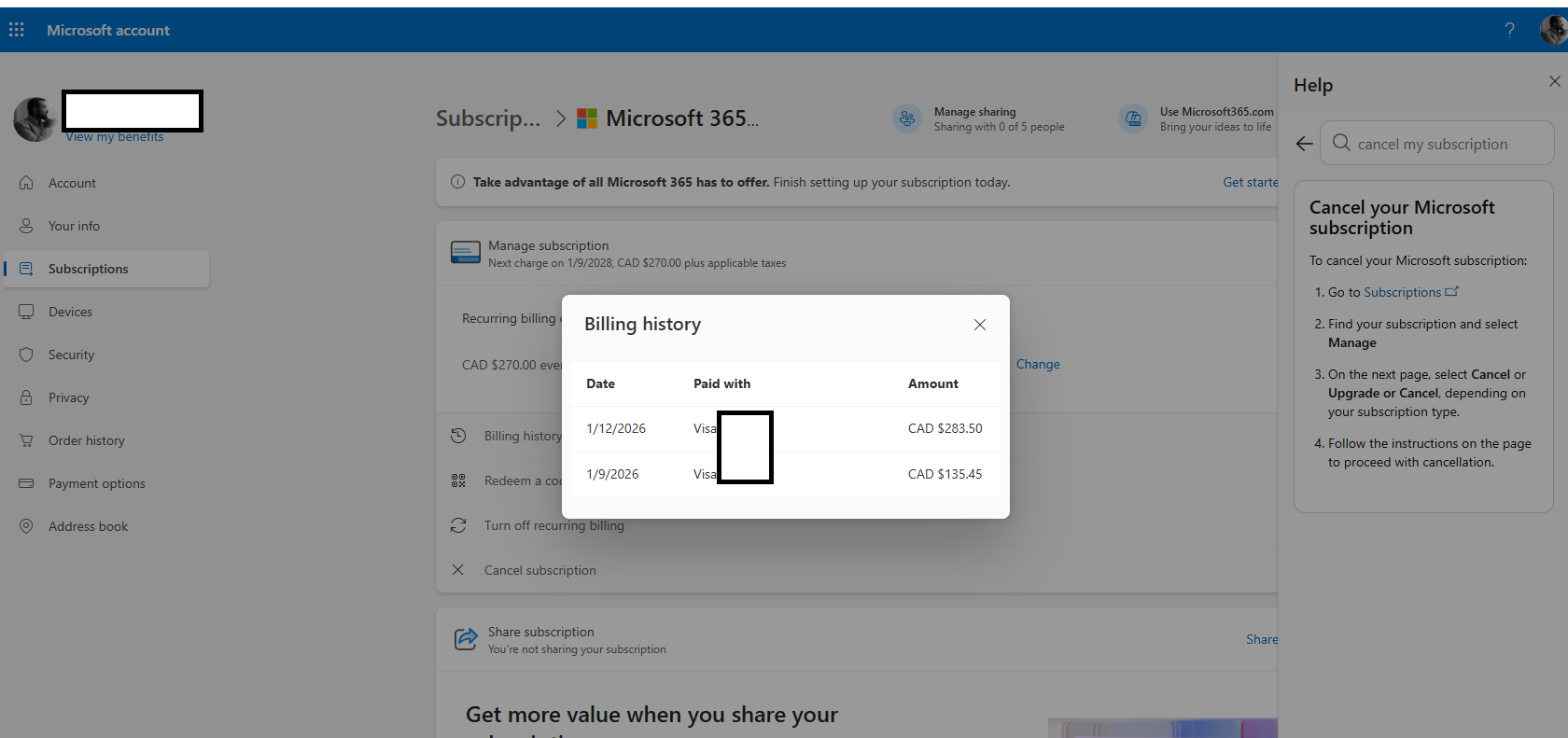Click the Your info person icon
The width and height of the screenshot is (1568, 738).
pyautogui.click(x=26, y=226)
